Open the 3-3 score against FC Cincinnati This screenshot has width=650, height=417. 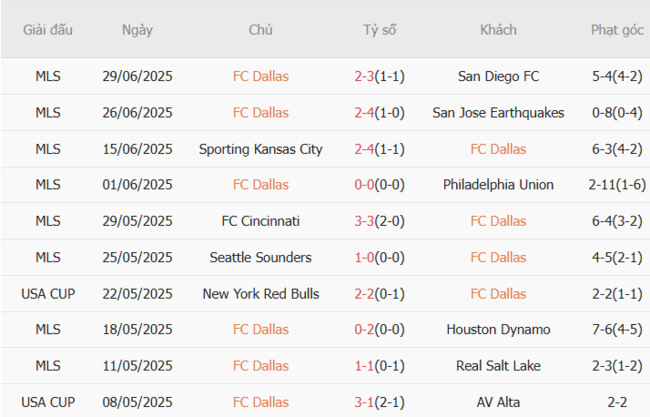(364, 221)
